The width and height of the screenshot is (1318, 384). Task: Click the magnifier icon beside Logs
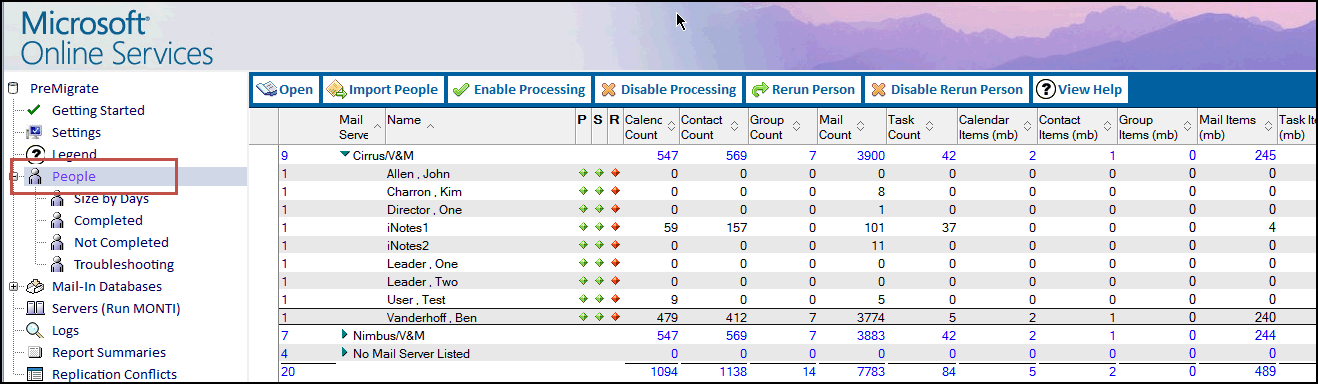coord(35,330)
